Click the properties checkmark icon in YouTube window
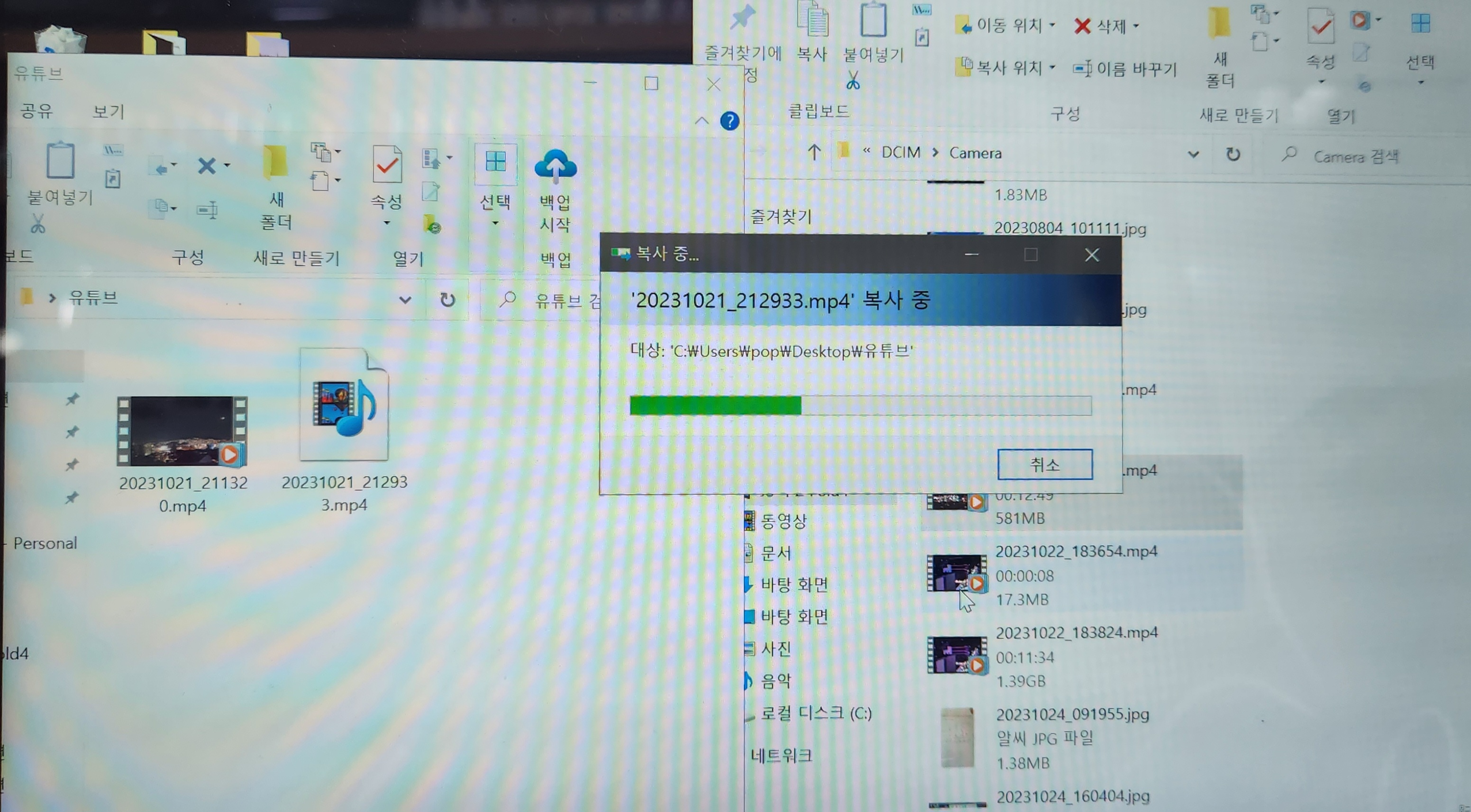This screenshot has width=1471, height=812. tap(387, 164)
